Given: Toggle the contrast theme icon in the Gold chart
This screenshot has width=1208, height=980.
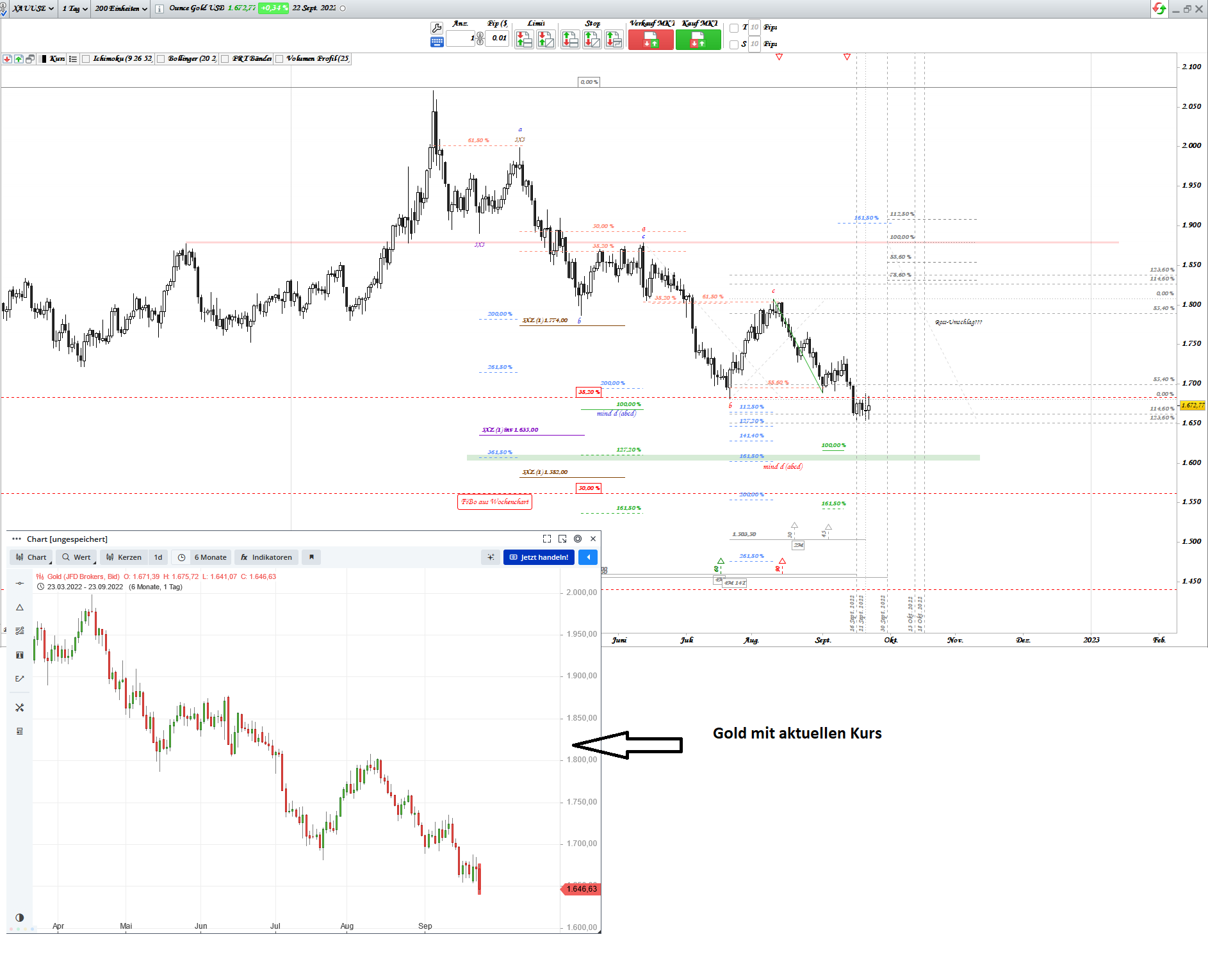Looking at the screenshot, I should pyautogui.click(x=20, y=917).
